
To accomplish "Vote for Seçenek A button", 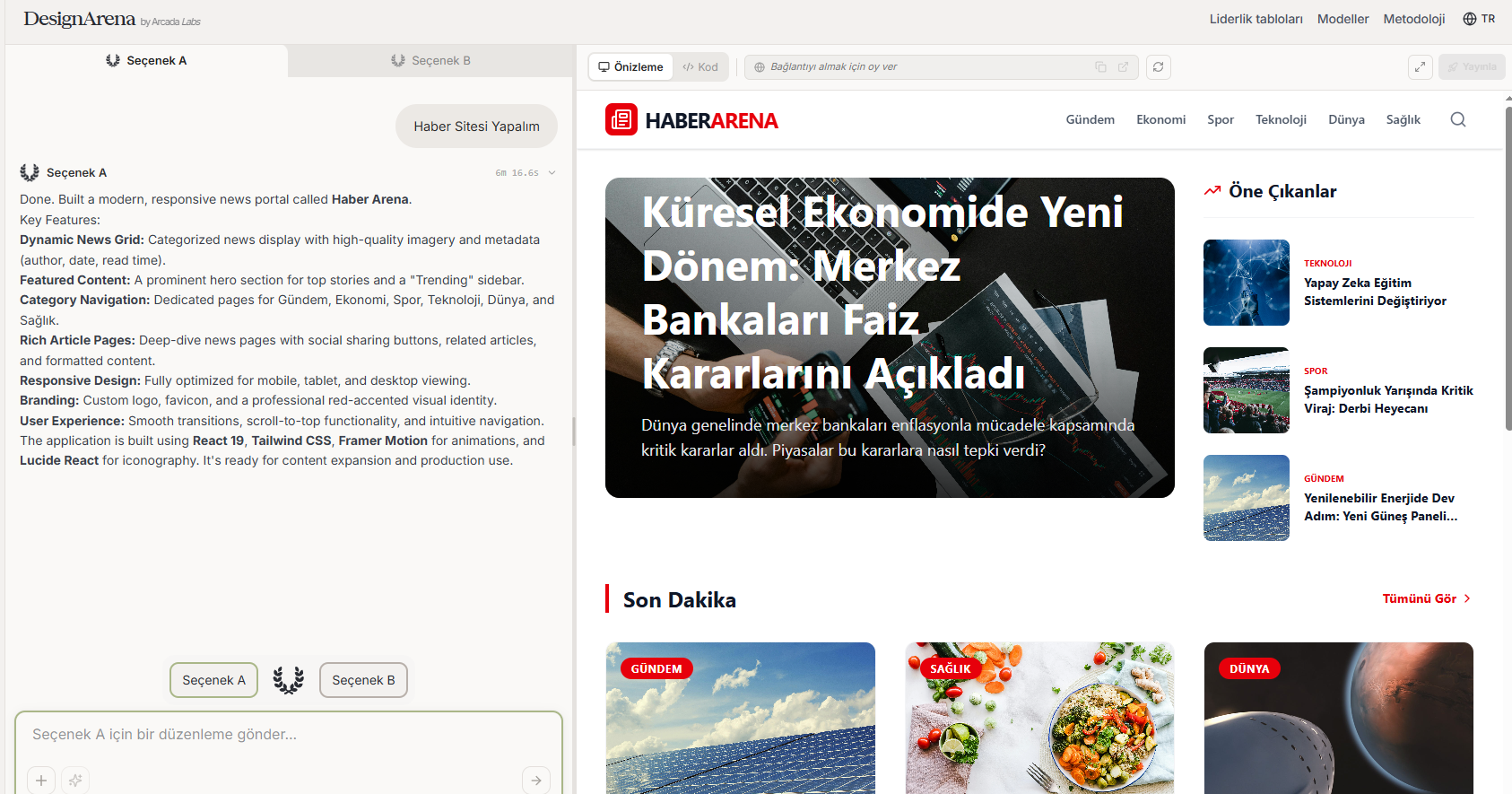I will point(213,680).
